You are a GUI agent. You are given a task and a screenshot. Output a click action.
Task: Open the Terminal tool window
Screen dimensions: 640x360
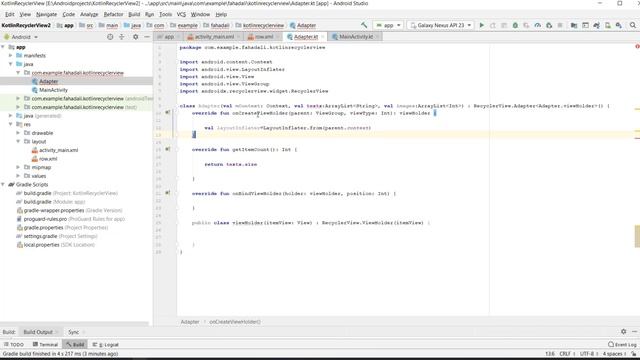(45, 344)
